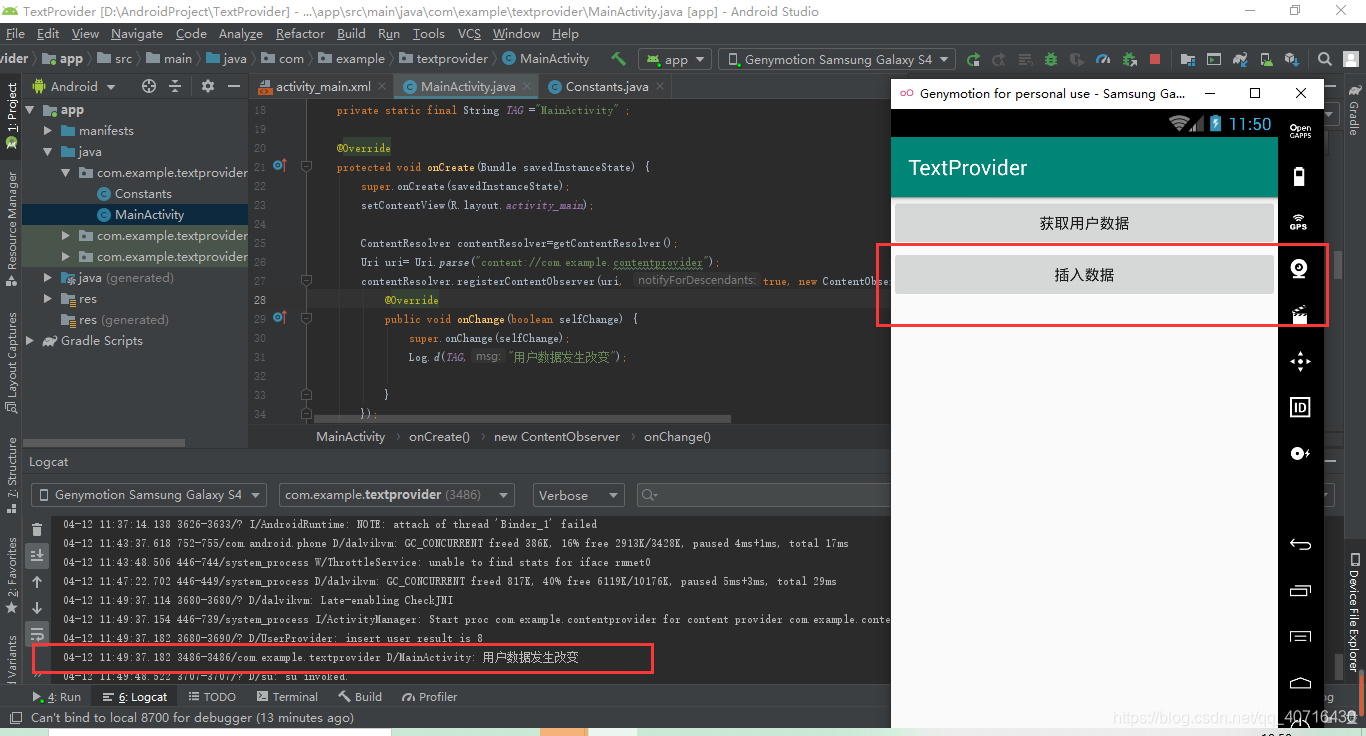Click the Debug app bug icon
This screenshot has height=736, width=1366.
click(x=1051, y=59)
